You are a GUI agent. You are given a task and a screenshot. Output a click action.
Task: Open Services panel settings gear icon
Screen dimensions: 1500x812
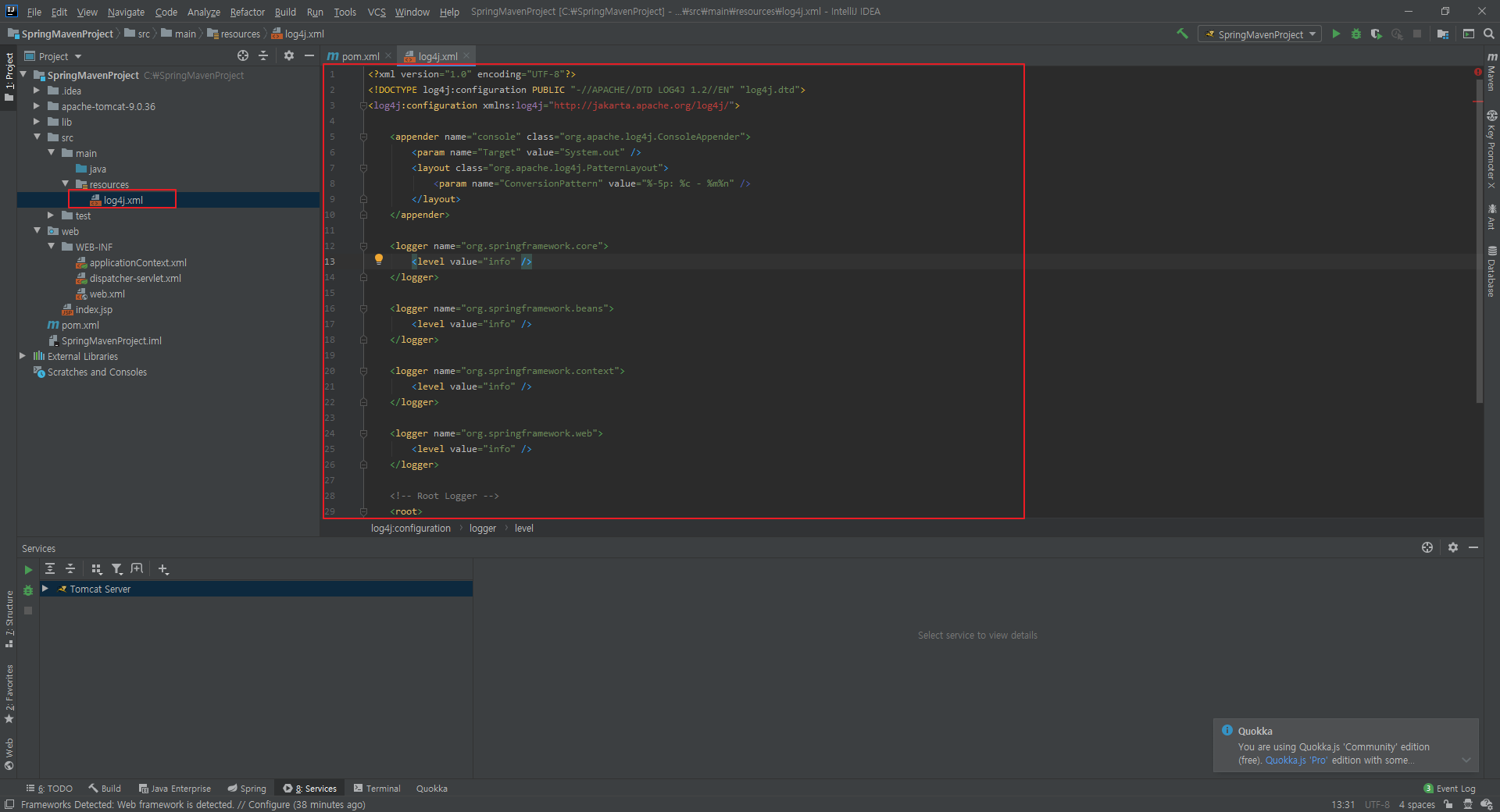click(x=1453, y=547)
